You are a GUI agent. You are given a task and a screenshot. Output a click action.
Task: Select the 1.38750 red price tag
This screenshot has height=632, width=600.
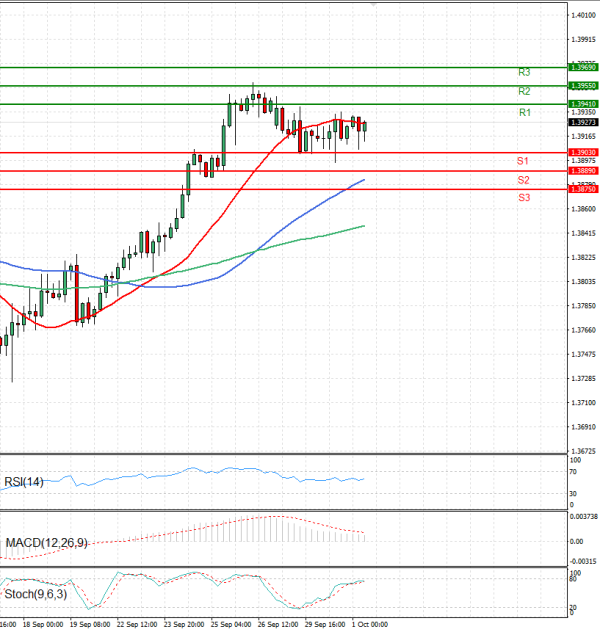point(583,189)
